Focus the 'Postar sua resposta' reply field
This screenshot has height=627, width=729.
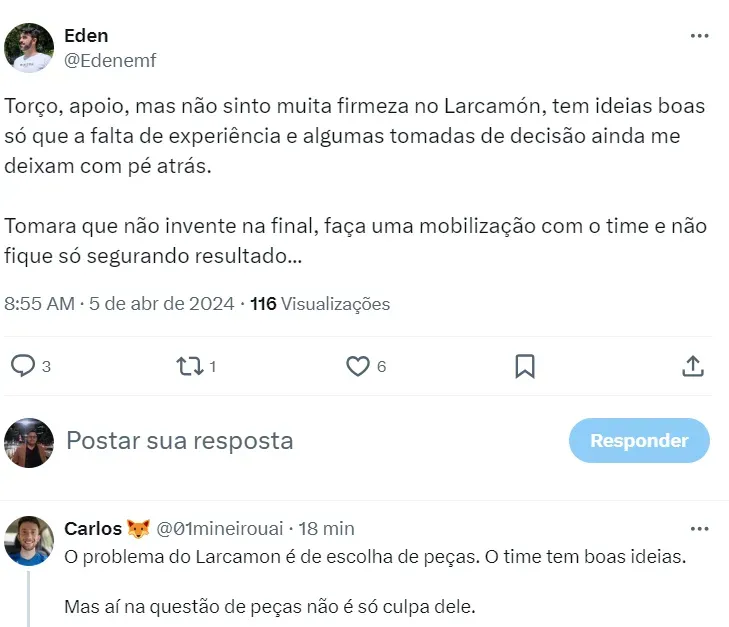coord(300,441)
